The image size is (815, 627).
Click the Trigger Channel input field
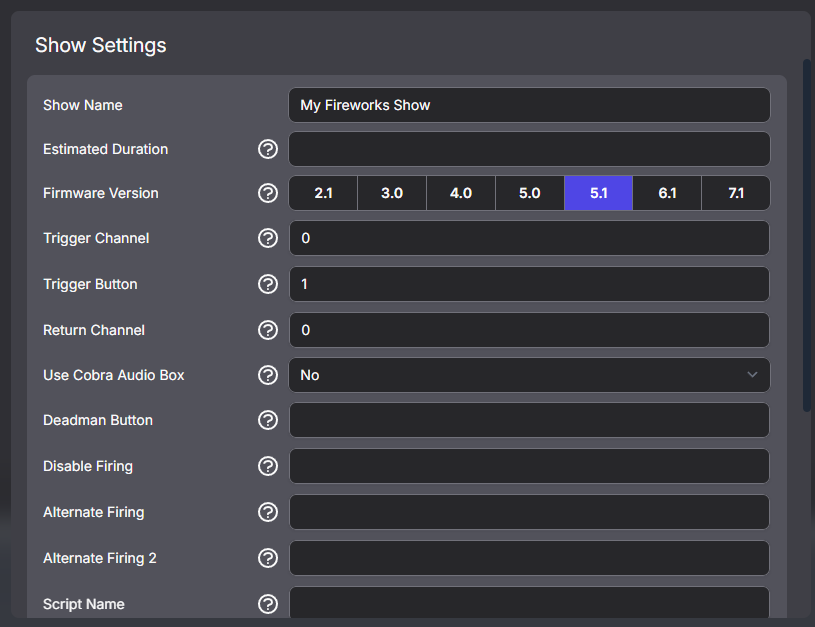[x=529, y=238]
